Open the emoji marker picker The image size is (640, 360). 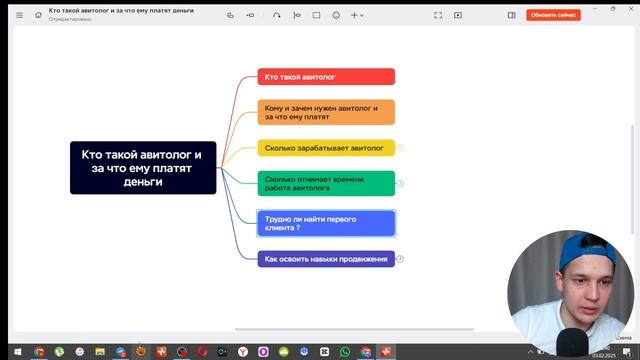pos(336,15)
